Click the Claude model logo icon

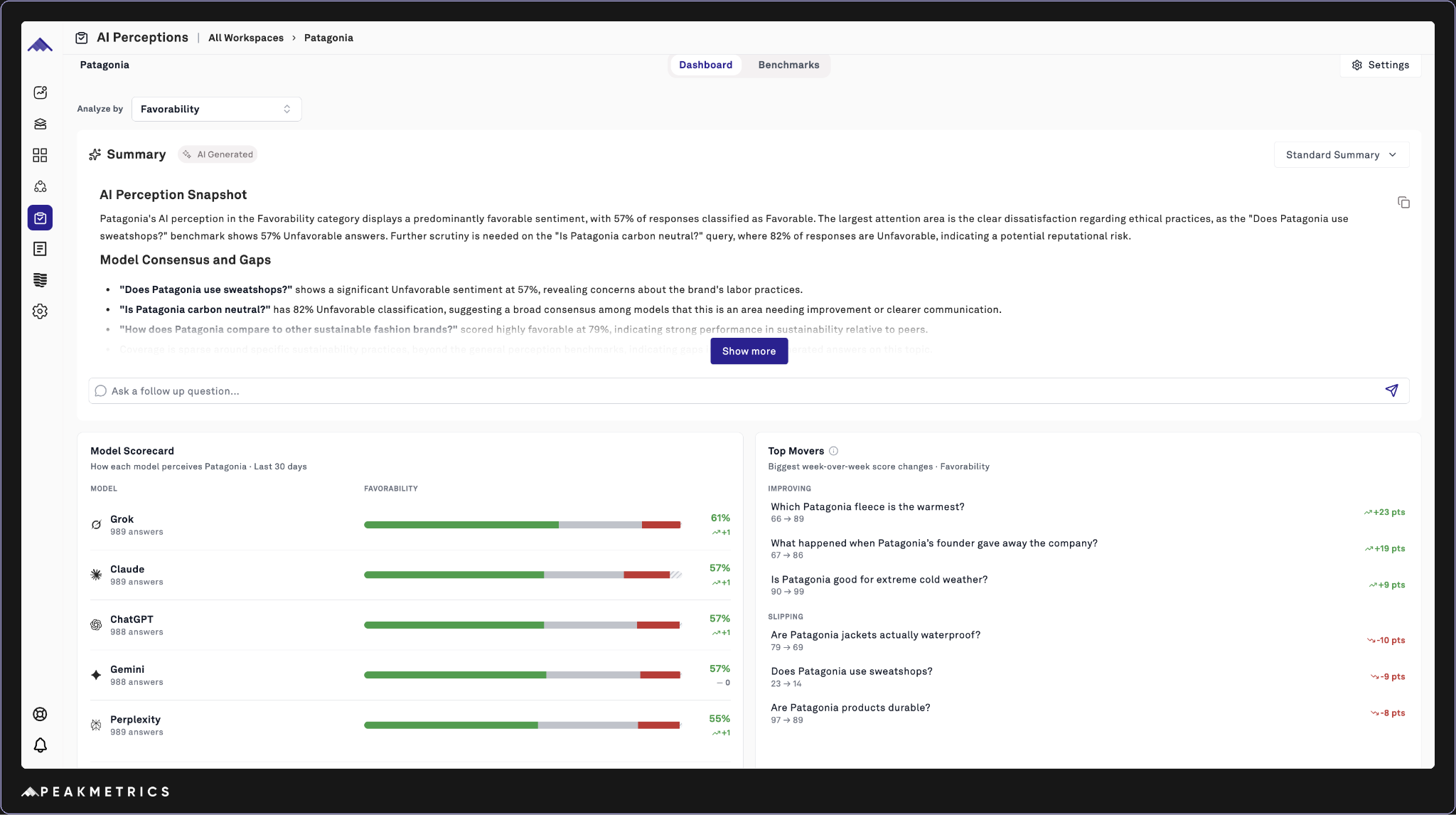[96, 575]
